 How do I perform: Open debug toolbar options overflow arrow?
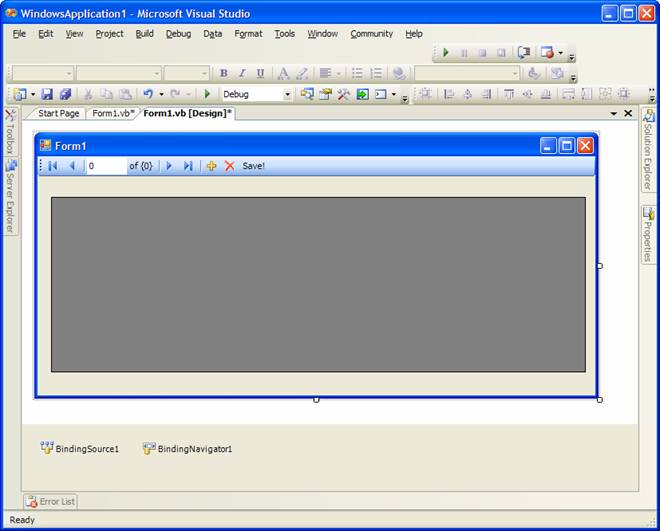[x=572, y=57]
